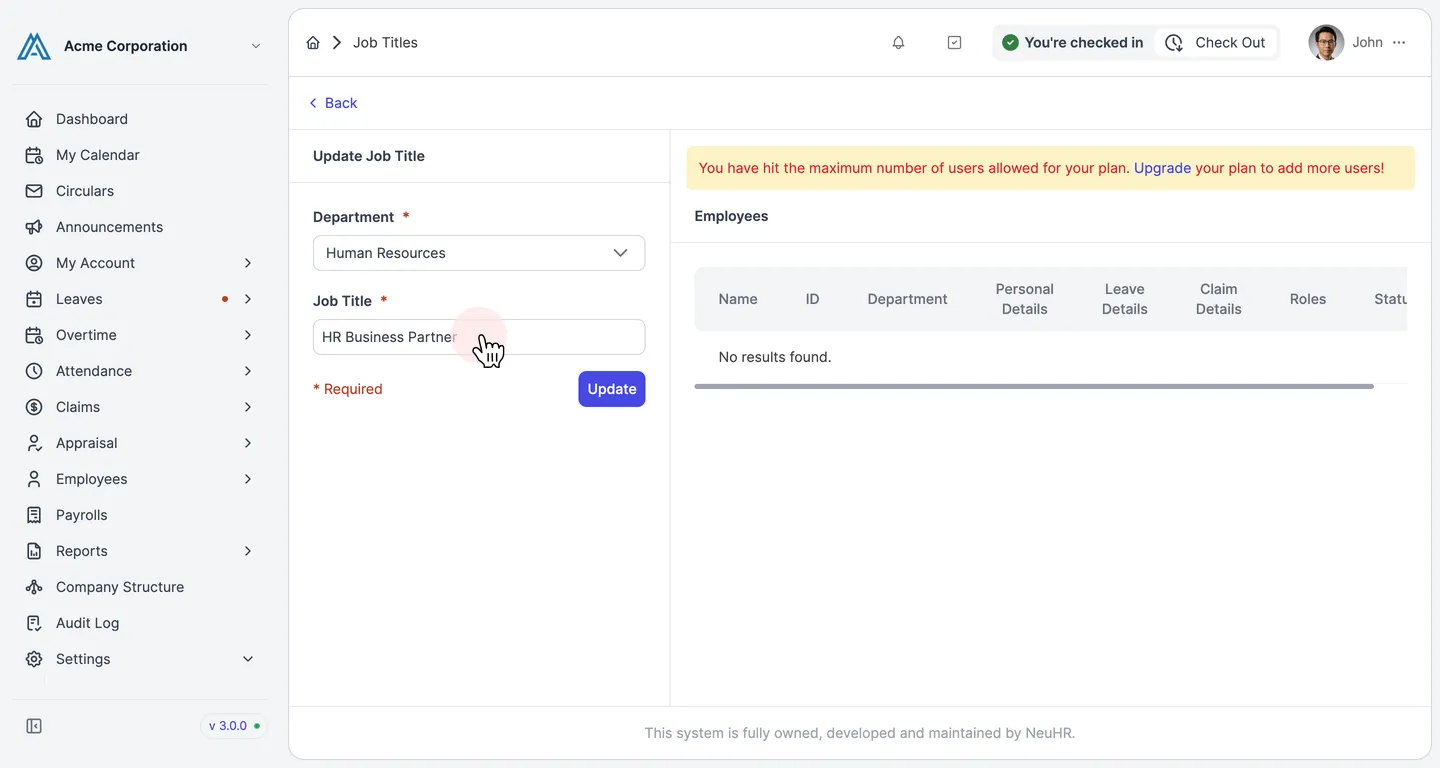Viewport: 1440px width, 768px height.
Task: Click the Leave Details column header
Action: (x=1124, y=299)
